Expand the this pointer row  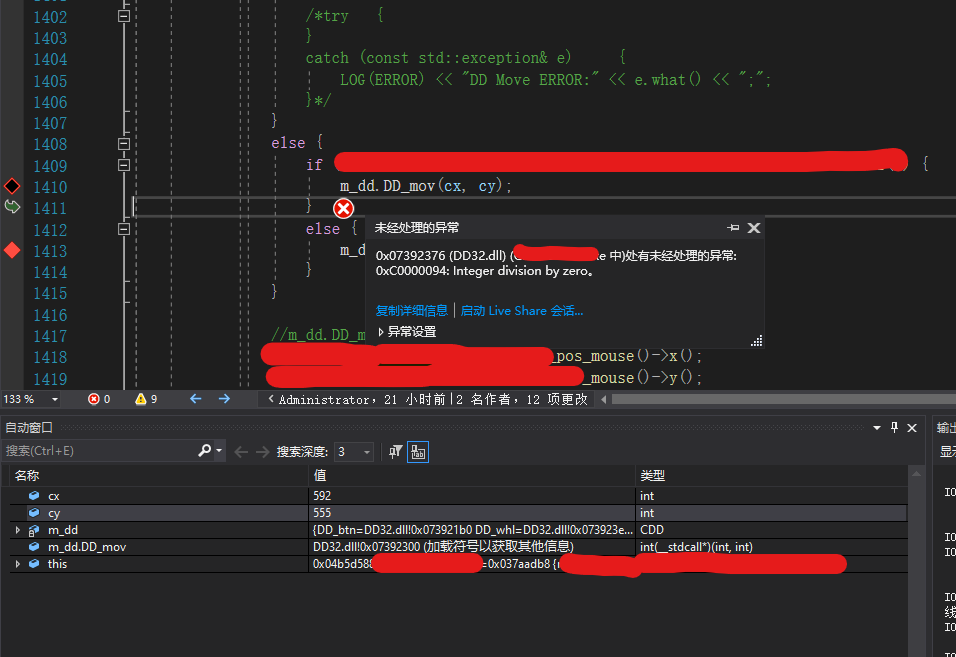pos(16,563)
